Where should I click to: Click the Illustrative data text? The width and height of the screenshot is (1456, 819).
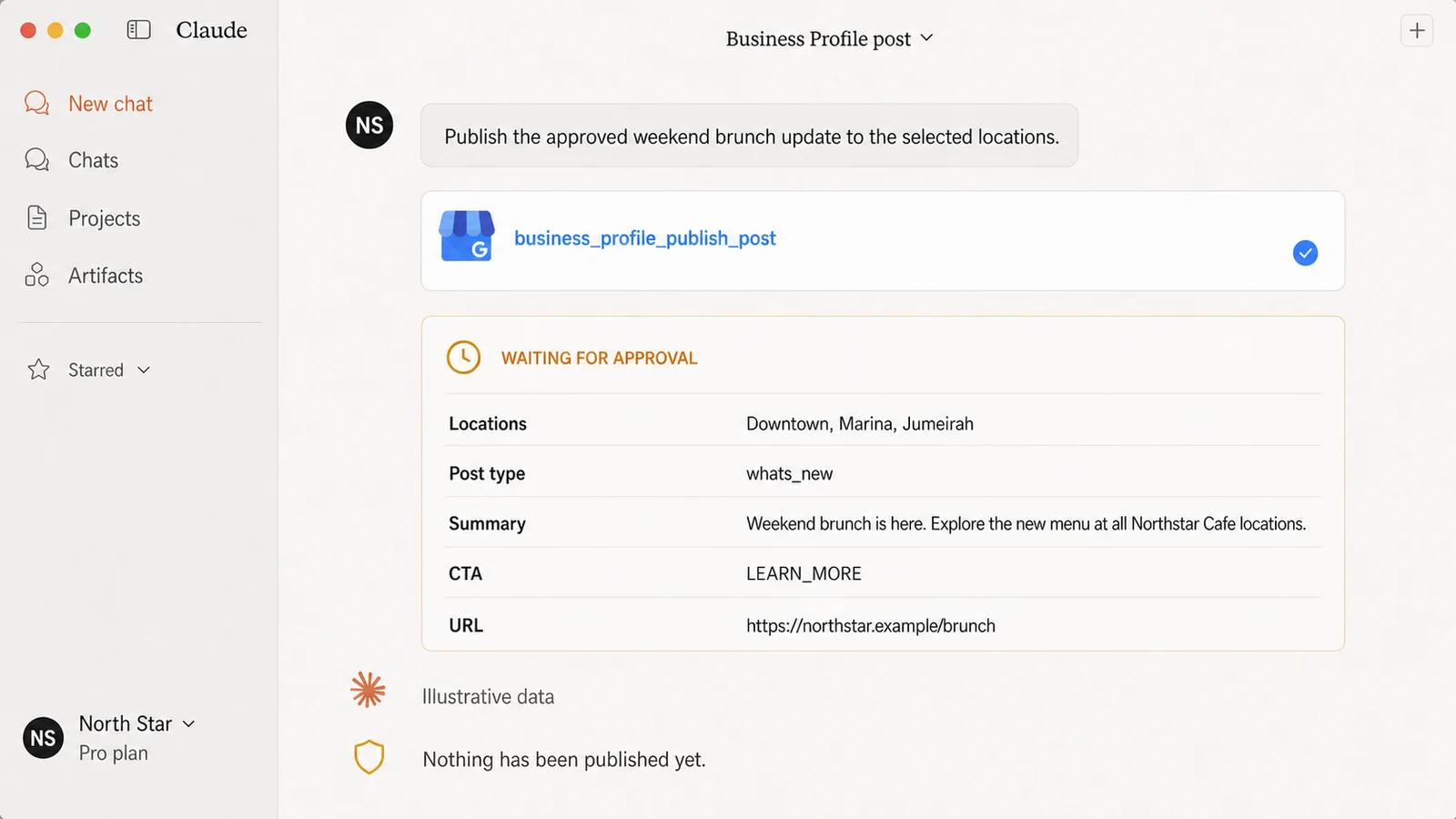(x=488, y=697)
